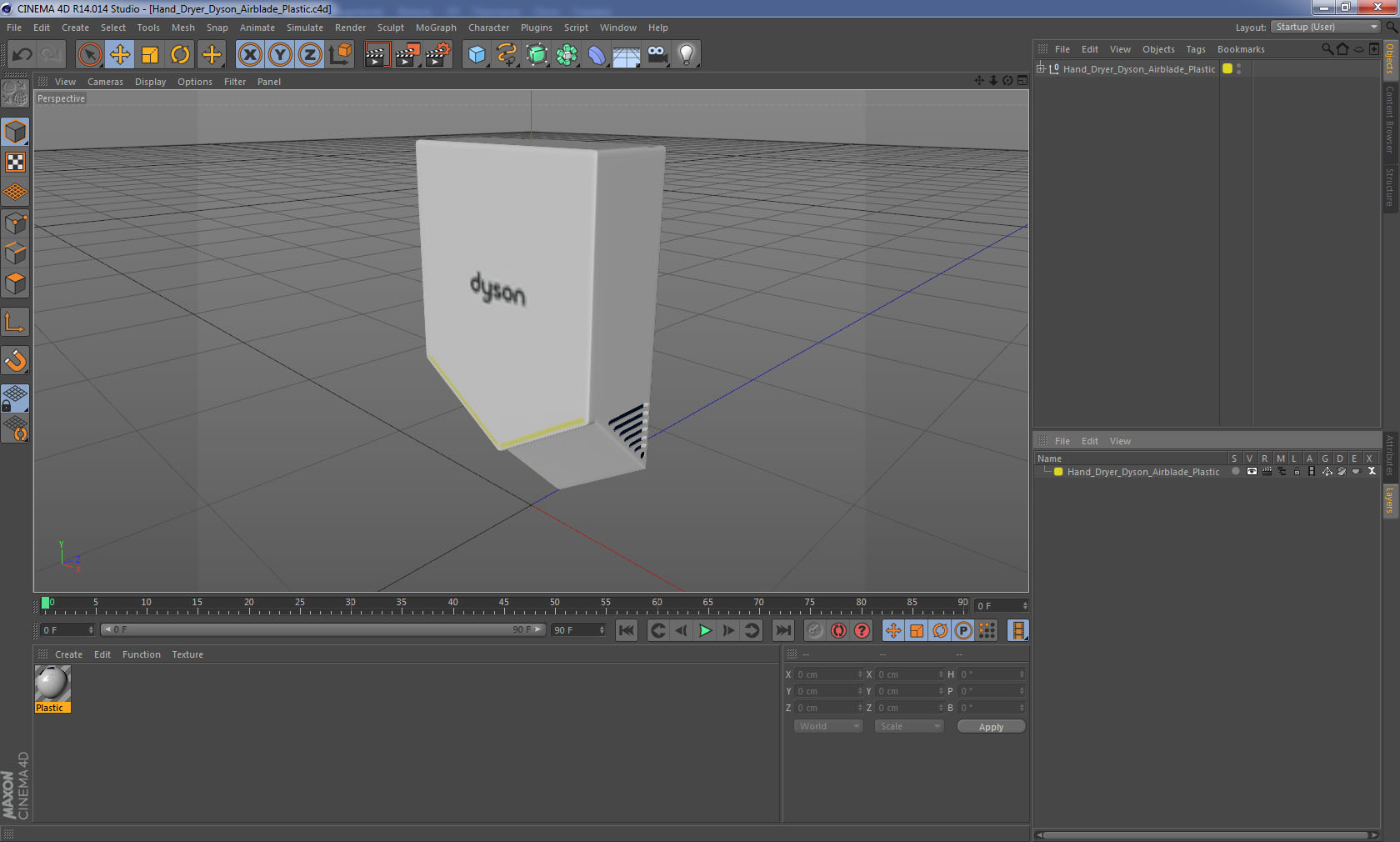
Task: Click the Apply button
Action: pos(991,727)
